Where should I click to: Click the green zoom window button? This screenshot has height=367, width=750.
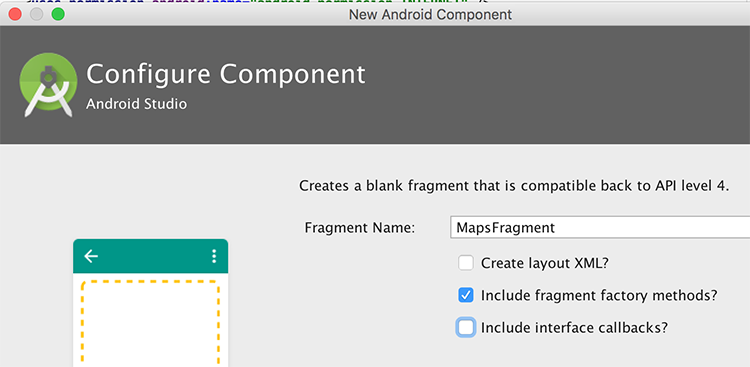[x=58, y=14]
